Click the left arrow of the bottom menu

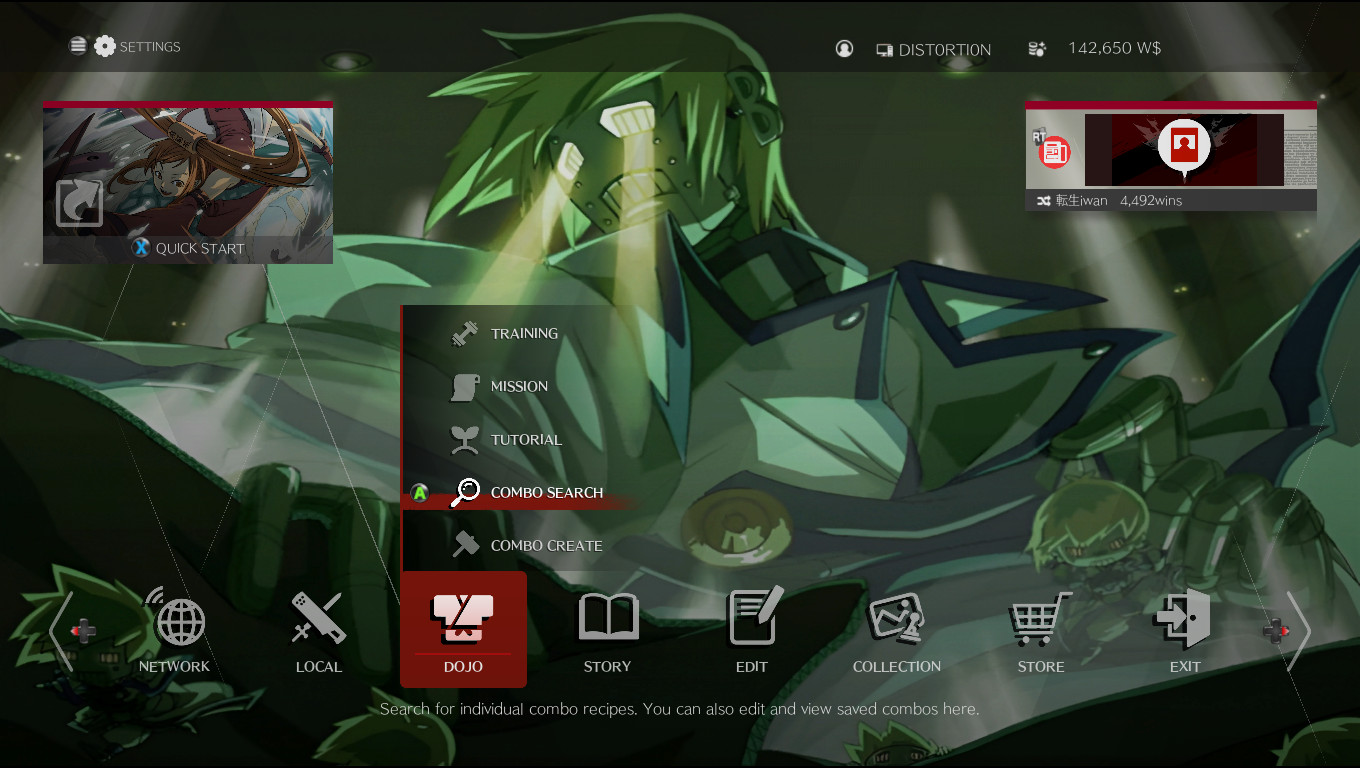point(62,631)
